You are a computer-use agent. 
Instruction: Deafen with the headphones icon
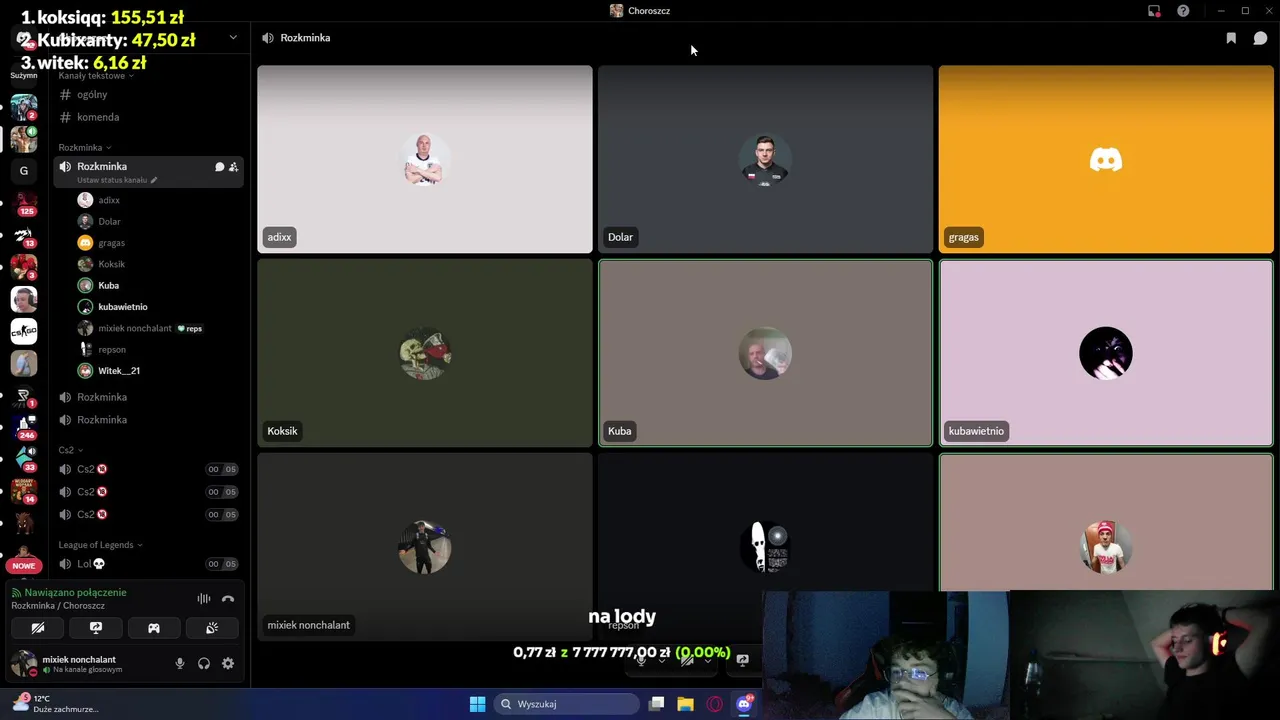click(204, 663)
